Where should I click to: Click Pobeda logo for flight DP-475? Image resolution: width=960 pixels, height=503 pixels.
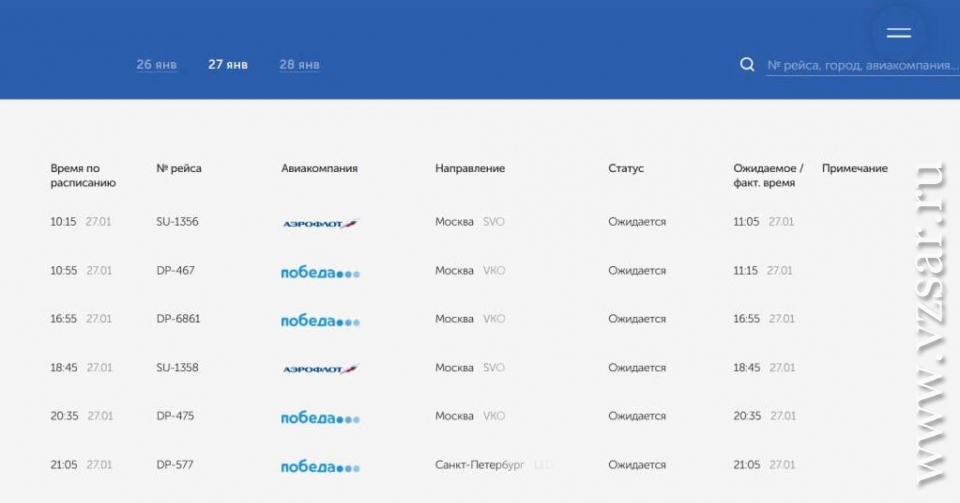320,417
